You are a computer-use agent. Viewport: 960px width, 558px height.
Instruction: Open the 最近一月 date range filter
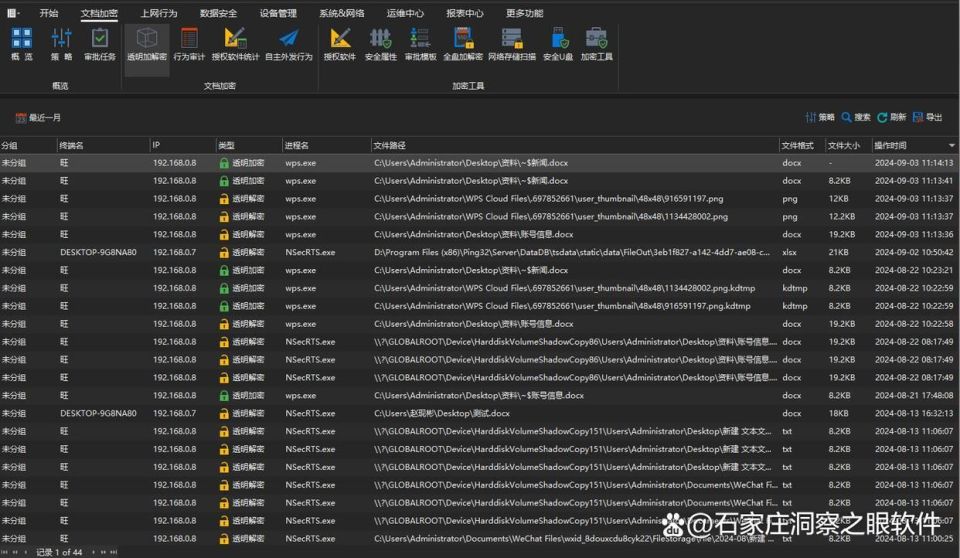click(x=38, y=118)
